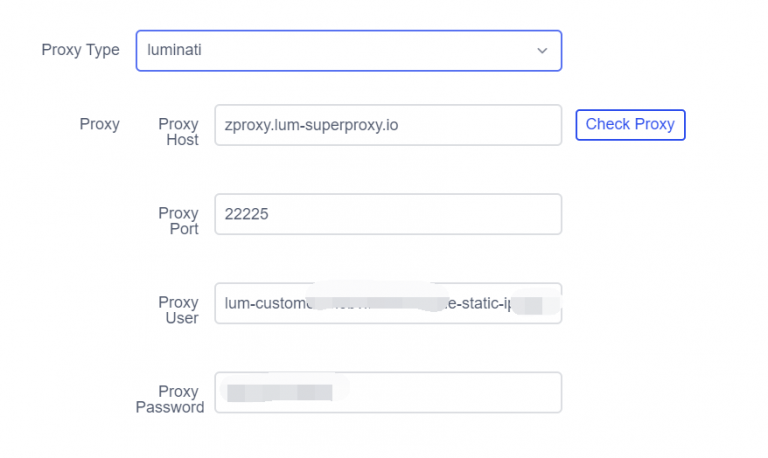Open the luminati proxy type selector
This screenshot has width=768, height=458.
coord(348,50)
